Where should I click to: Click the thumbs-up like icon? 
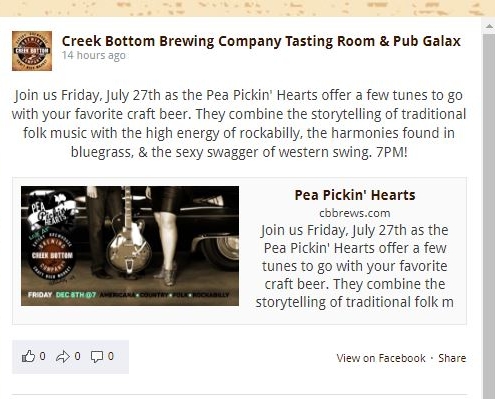[28, 356]
